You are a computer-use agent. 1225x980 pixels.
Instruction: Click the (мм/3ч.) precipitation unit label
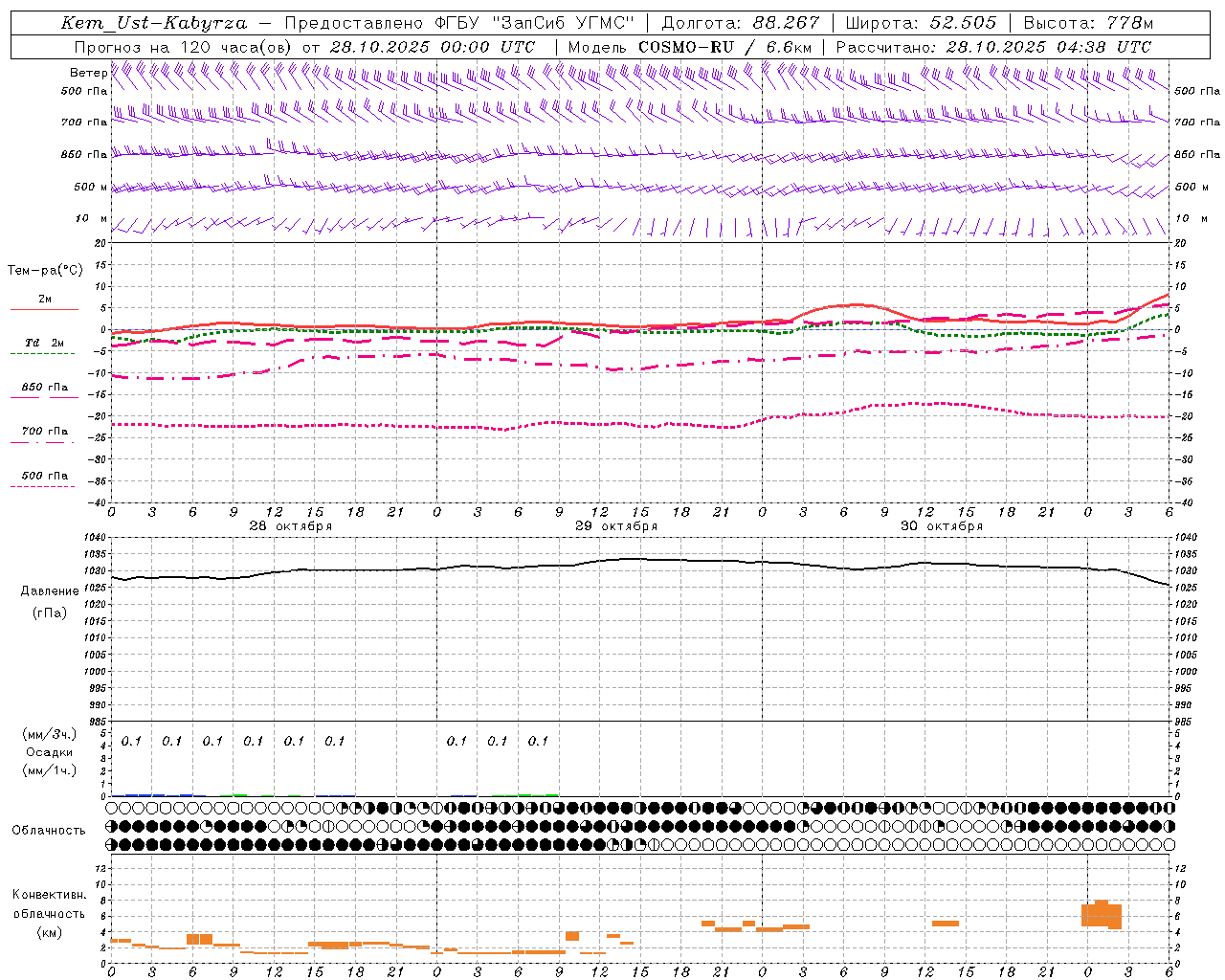tap(49, 735)
